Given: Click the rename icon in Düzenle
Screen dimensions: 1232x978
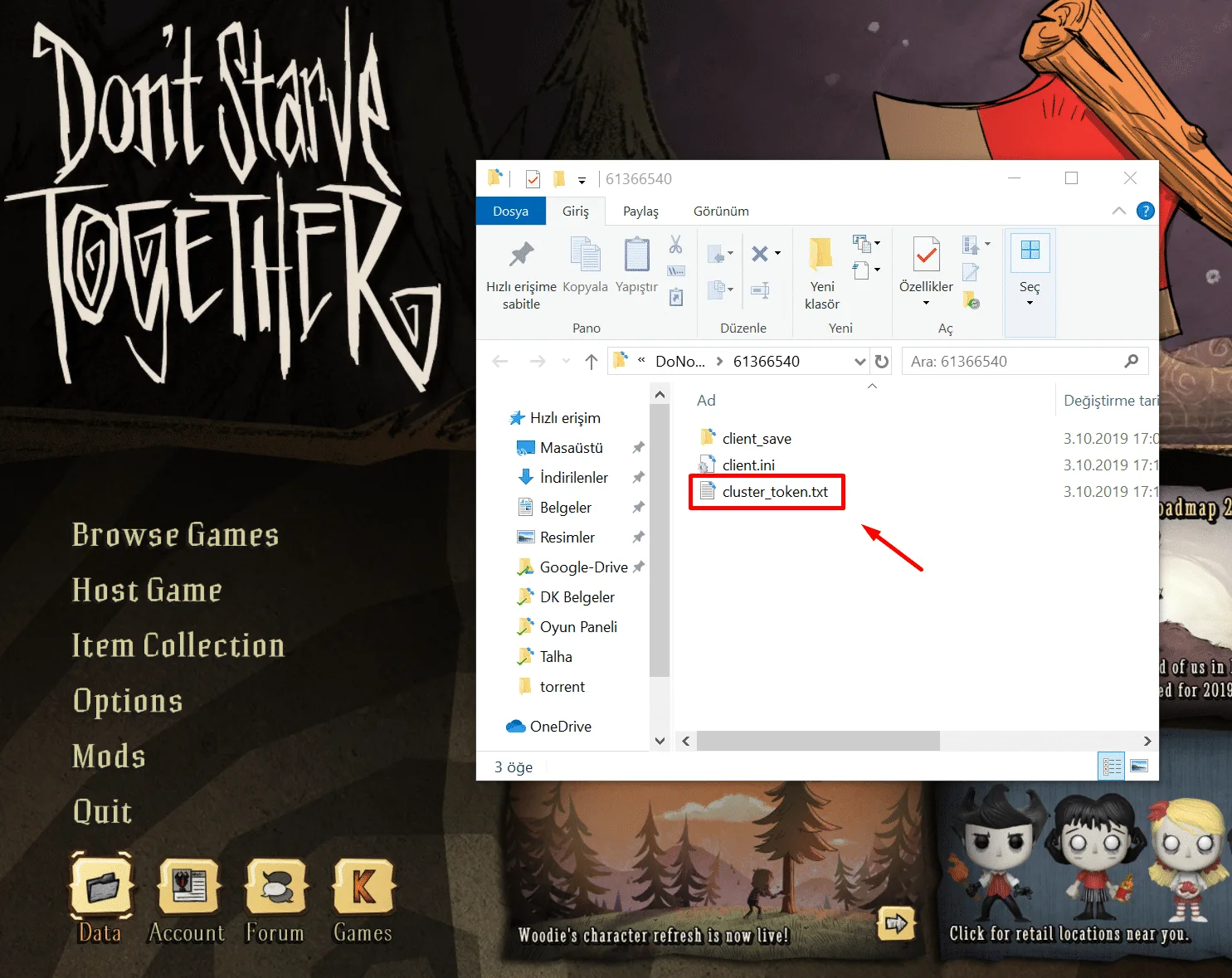Looking at the screenshot, I should coord(760,290).
